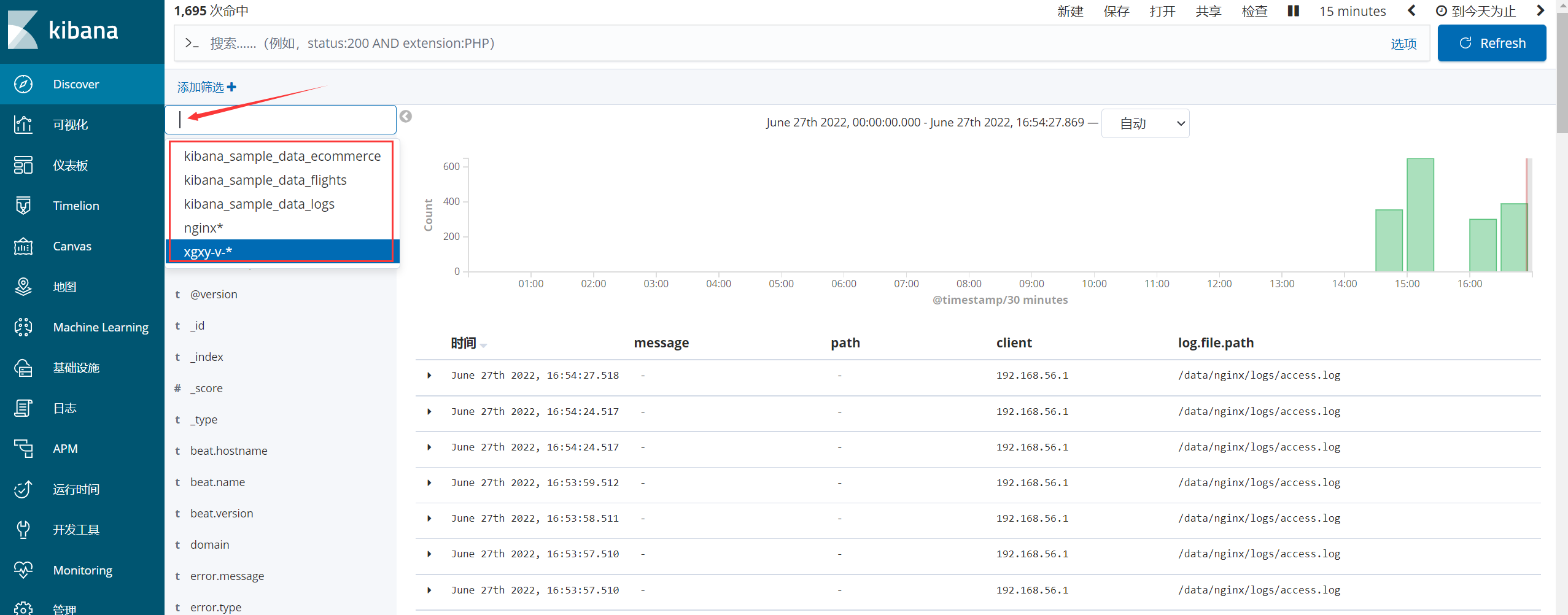1568x615 pixels.
Task: Click the plus icon beside 添加筛选
Action: (x=231, y=87)
